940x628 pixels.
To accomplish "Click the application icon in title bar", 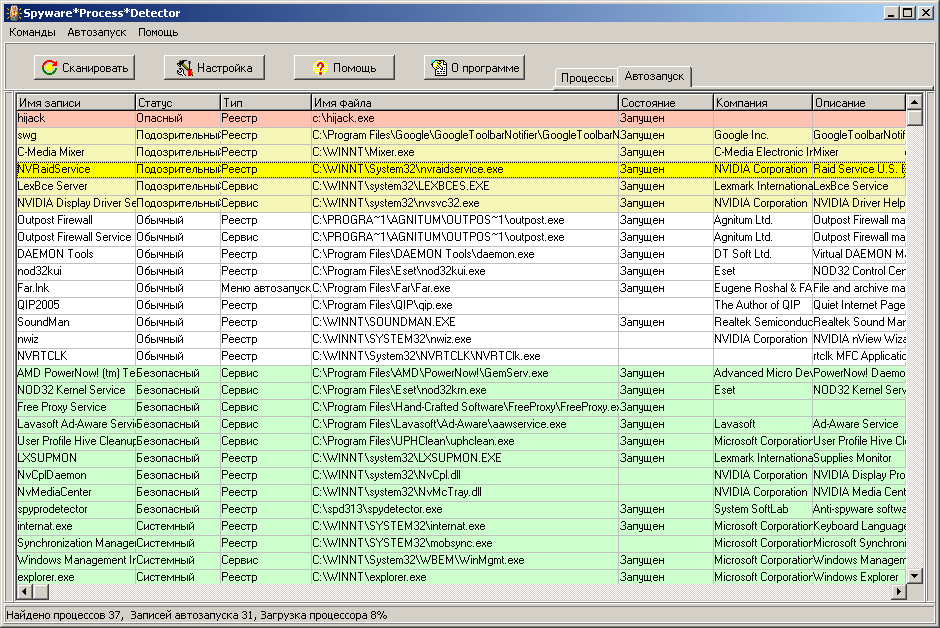I will click(12, 12).
